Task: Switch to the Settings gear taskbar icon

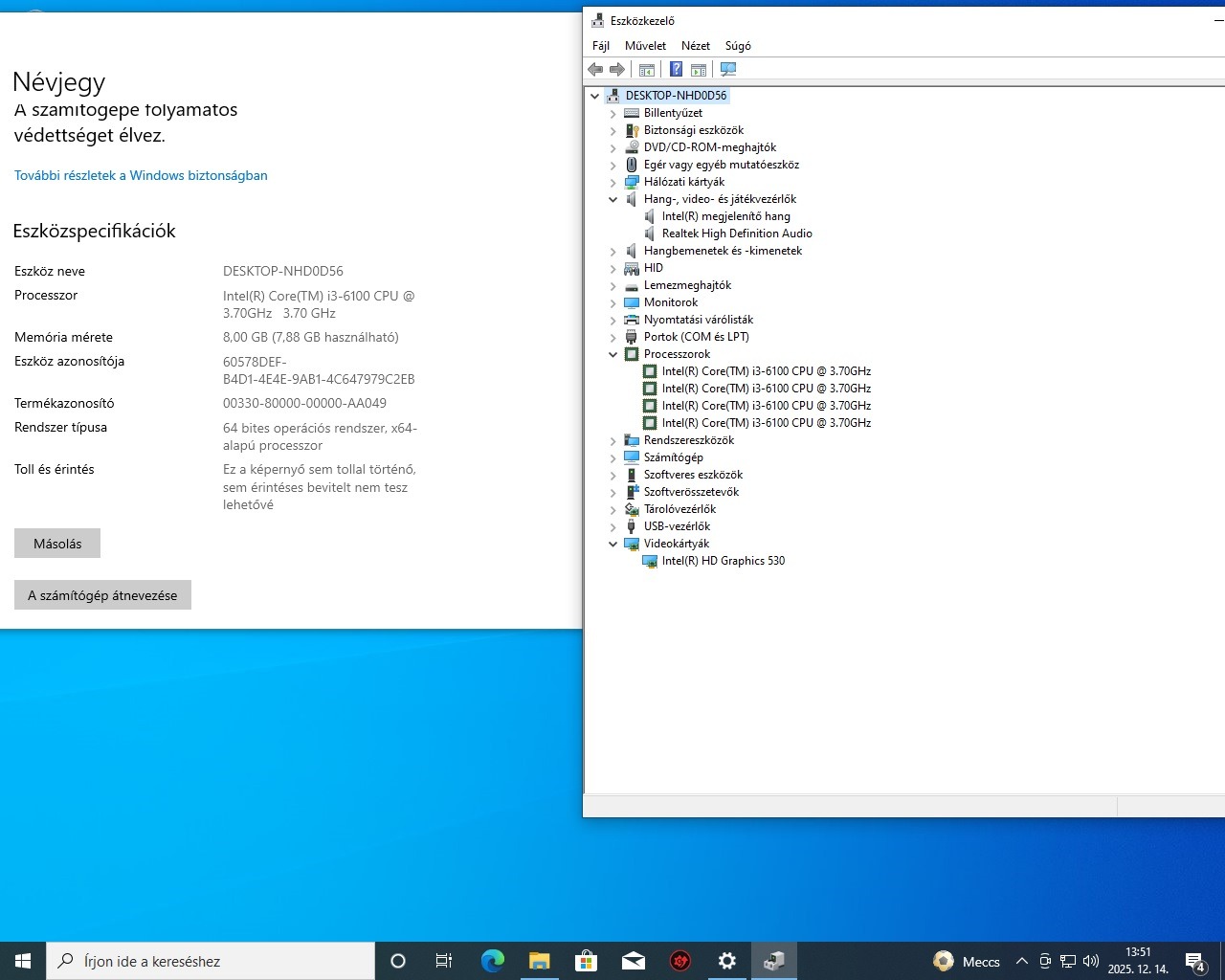Action: pyautogui.click(x=726, y=961)
